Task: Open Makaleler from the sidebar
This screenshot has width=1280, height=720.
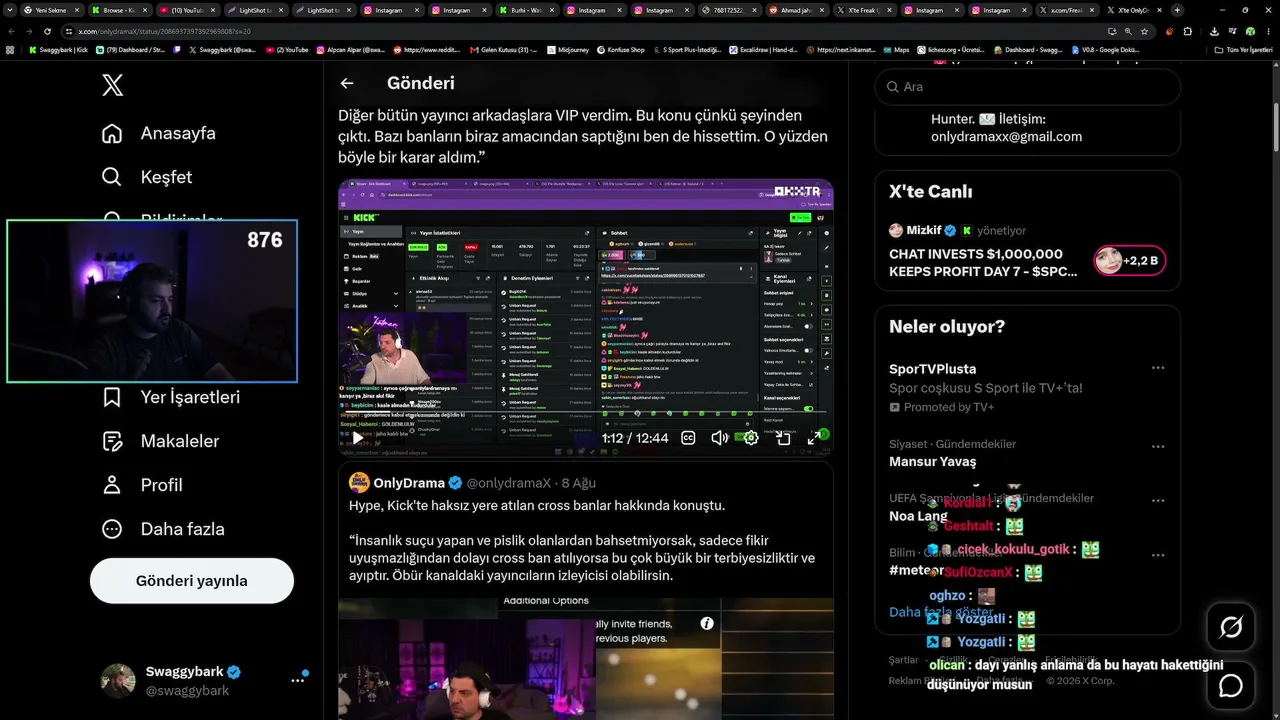Action: tap(161, 441)
